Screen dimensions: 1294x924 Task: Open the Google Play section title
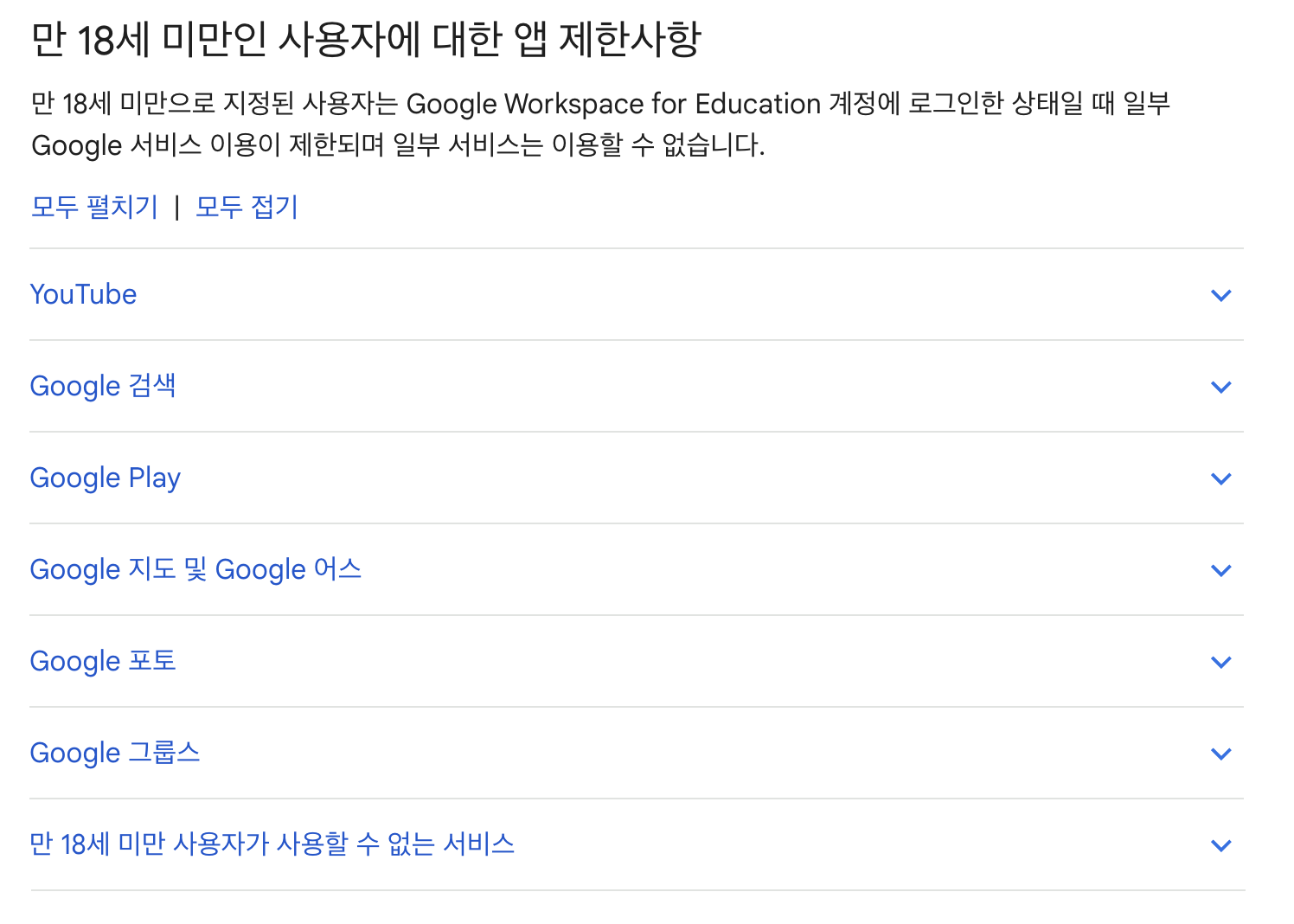[106, 478]
